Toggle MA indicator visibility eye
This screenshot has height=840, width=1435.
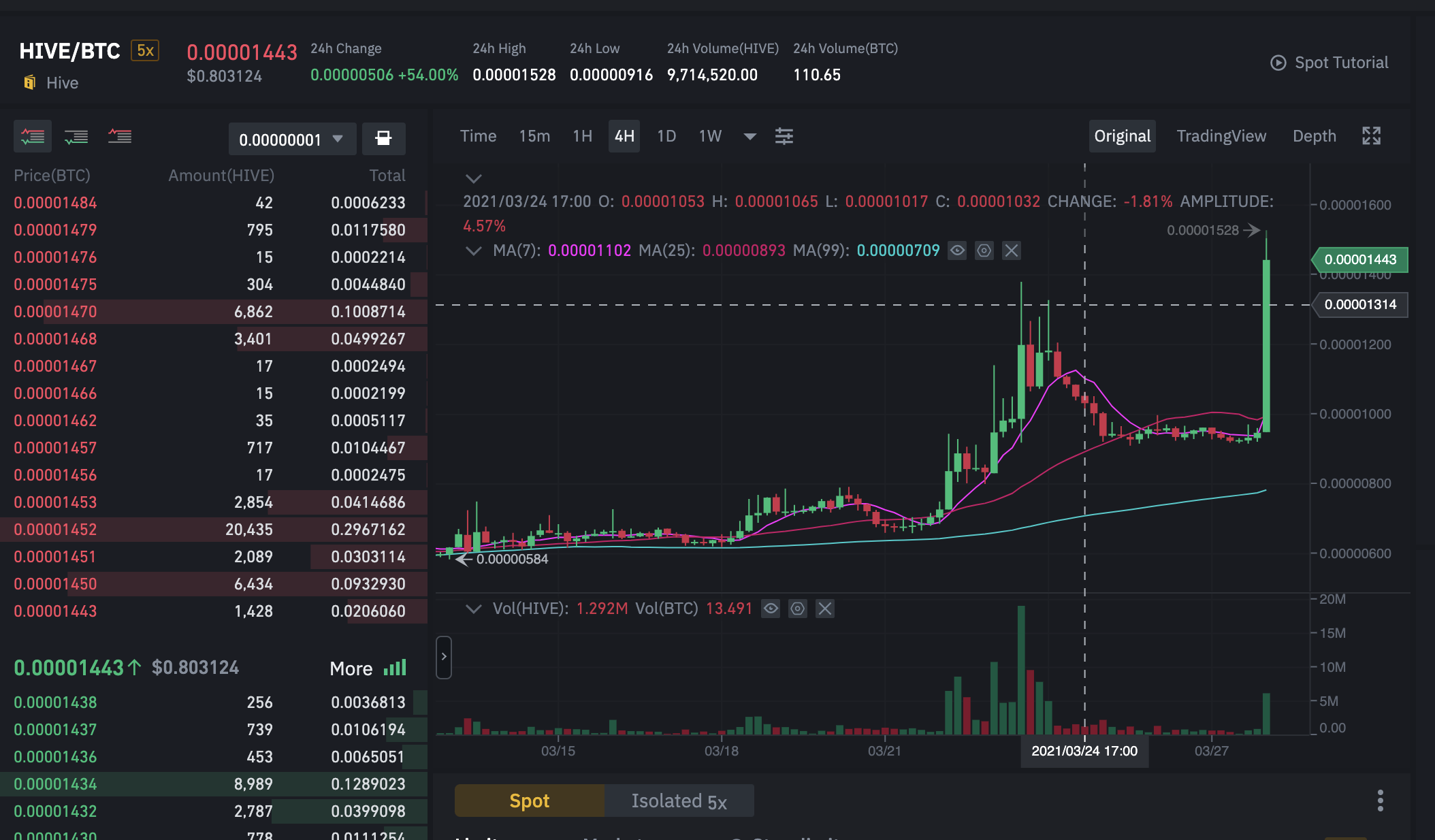tap(957, 251)
